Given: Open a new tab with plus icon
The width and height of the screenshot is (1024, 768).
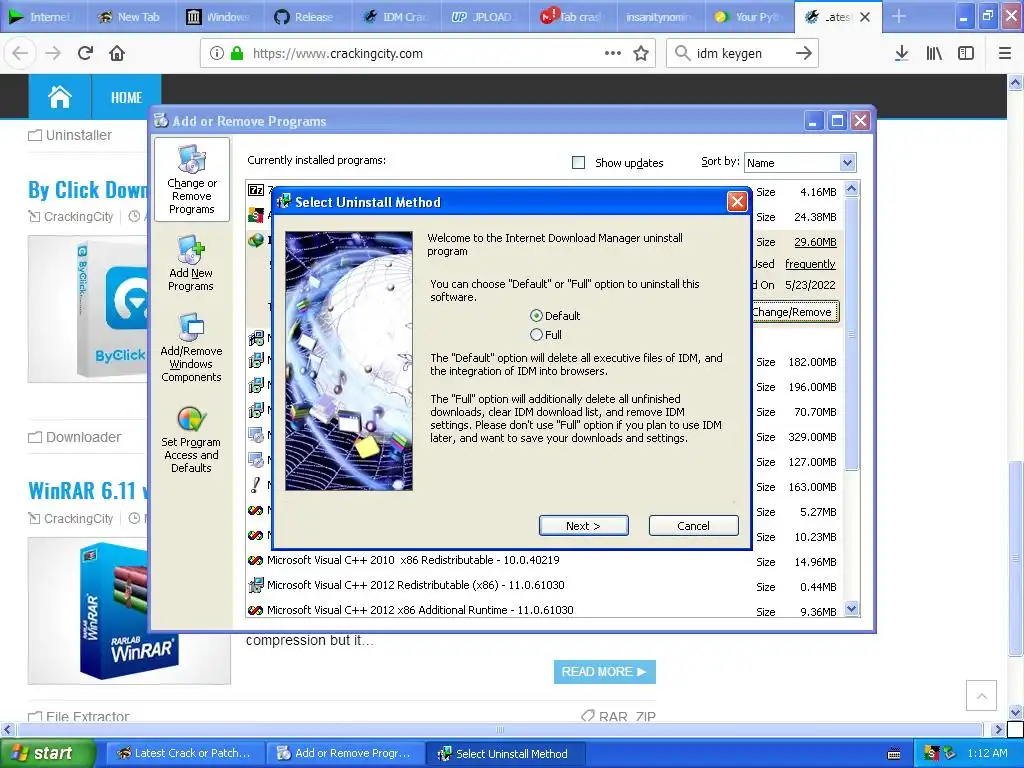Looking at the screenshot, I should pyautogui.click(x=899, y=16).
